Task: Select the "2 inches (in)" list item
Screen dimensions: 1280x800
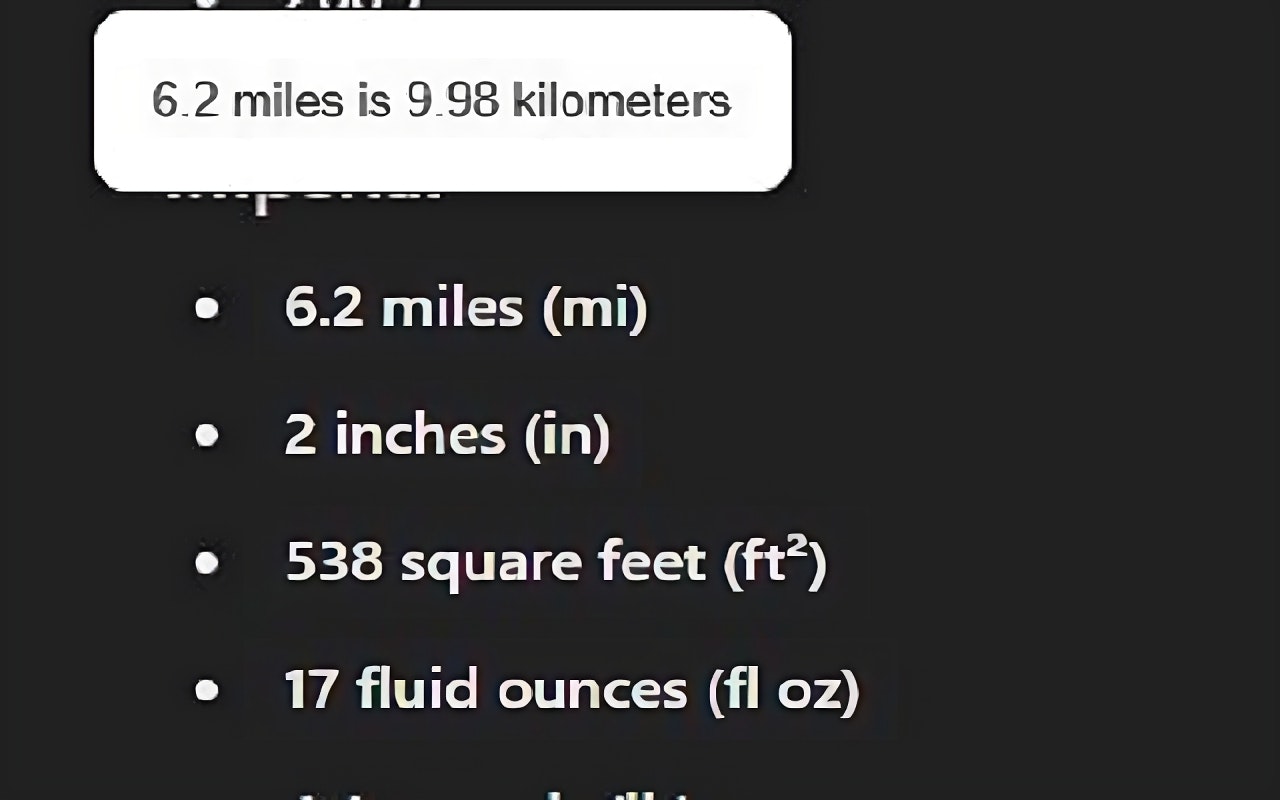Action: pyautogui.click(x=447, y=435)
